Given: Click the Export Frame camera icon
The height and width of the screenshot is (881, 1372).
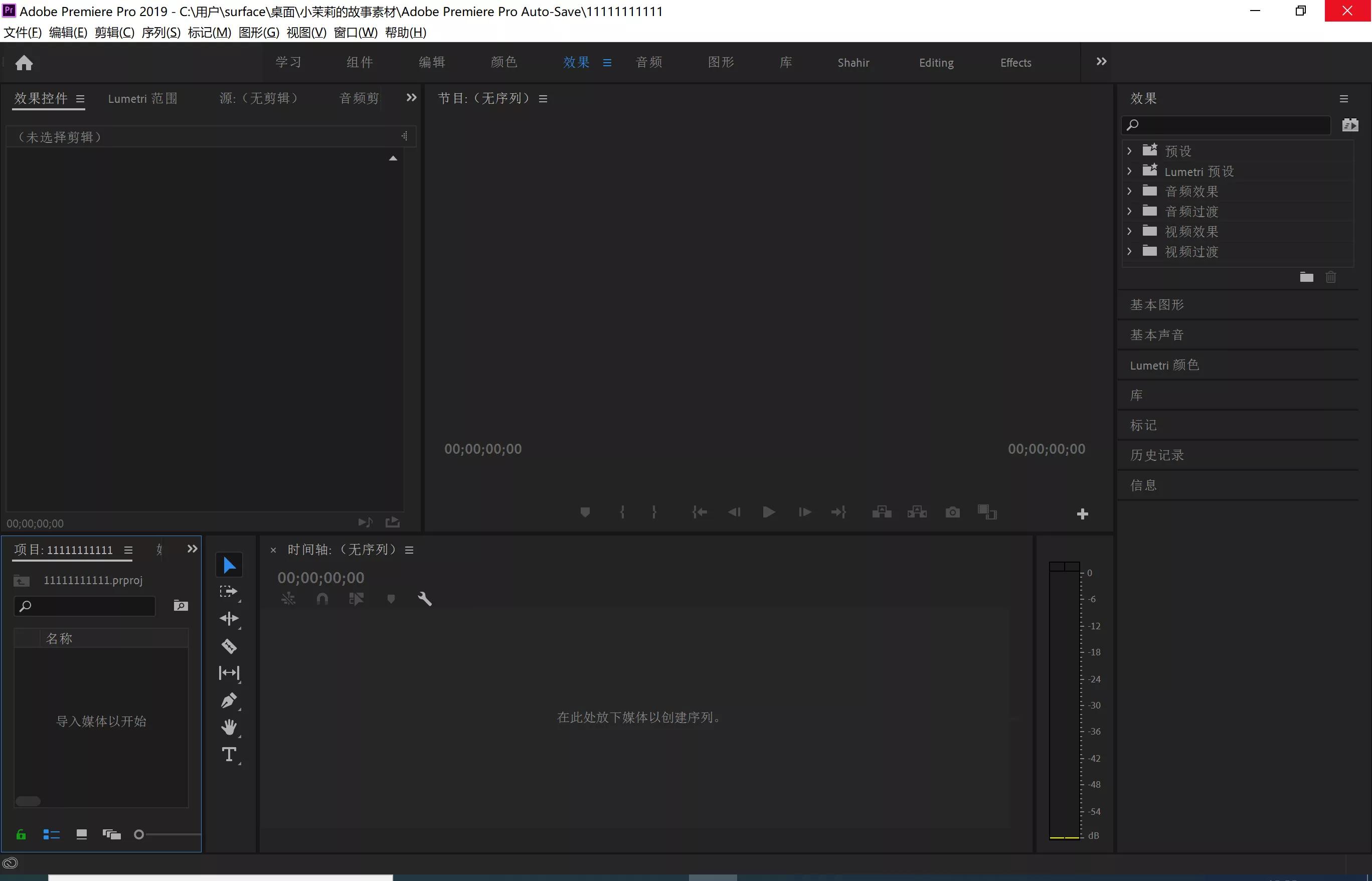Looking at the screenshot, I should point(952,512).
